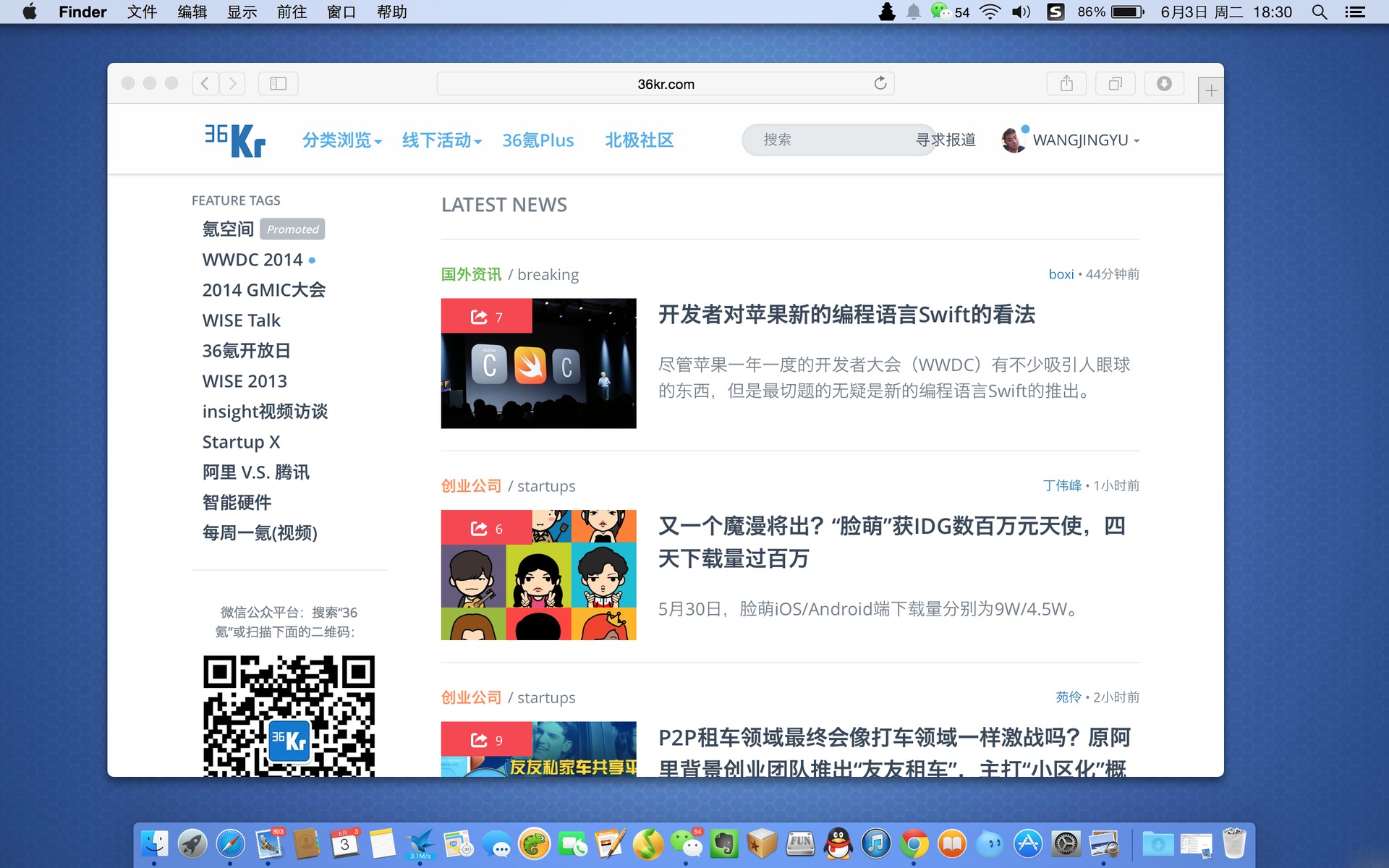Open the 氪空间 feature tag
The height and width of the screenshot is (868, 1389).
coord(228,229)
